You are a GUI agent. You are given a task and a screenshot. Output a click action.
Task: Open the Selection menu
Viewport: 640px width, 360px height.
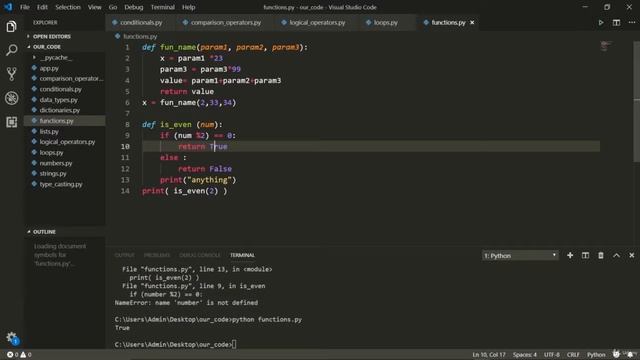[x=68, y=7]
